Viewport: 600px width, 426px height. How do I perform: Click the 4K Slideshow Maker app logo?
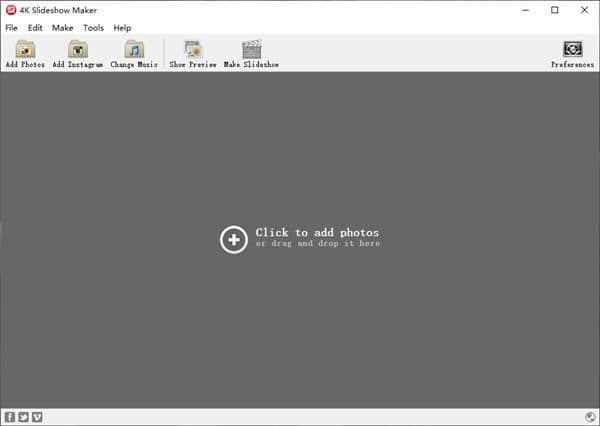point(11,10)
